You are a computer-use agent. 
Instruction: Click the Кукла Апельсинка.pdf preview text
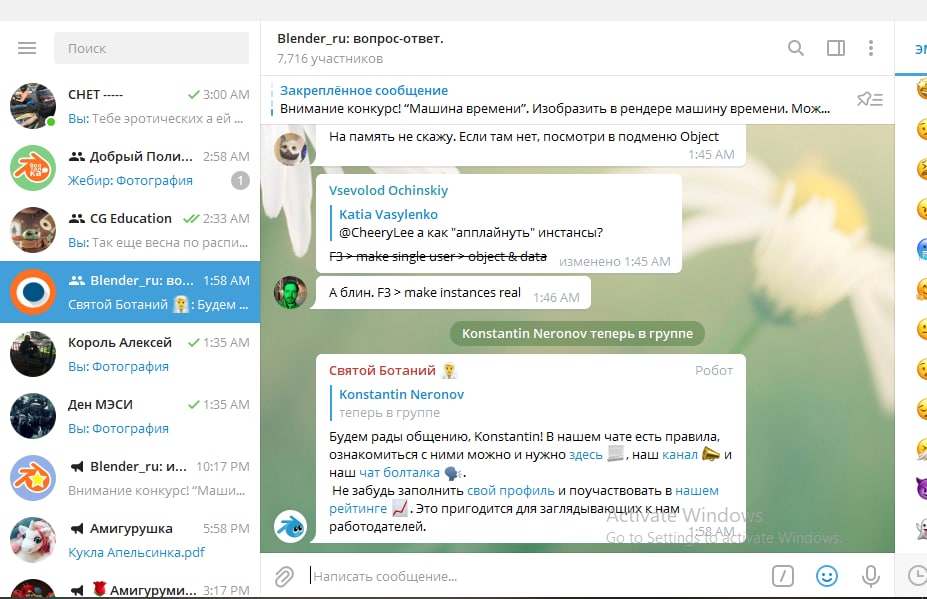click(136, 552)
